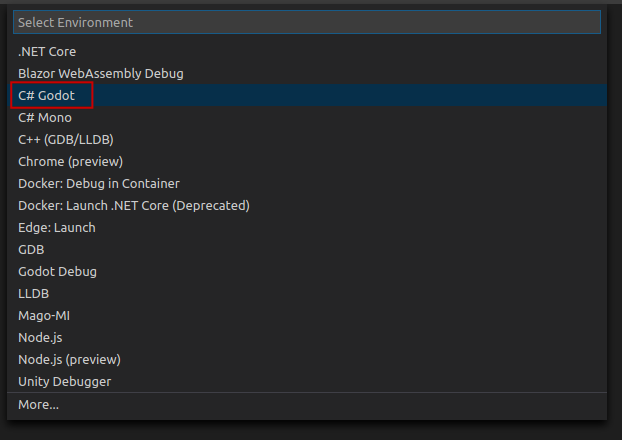Click dark margin left of the picker
Screen dimensions: 622x440
point(3,220)
